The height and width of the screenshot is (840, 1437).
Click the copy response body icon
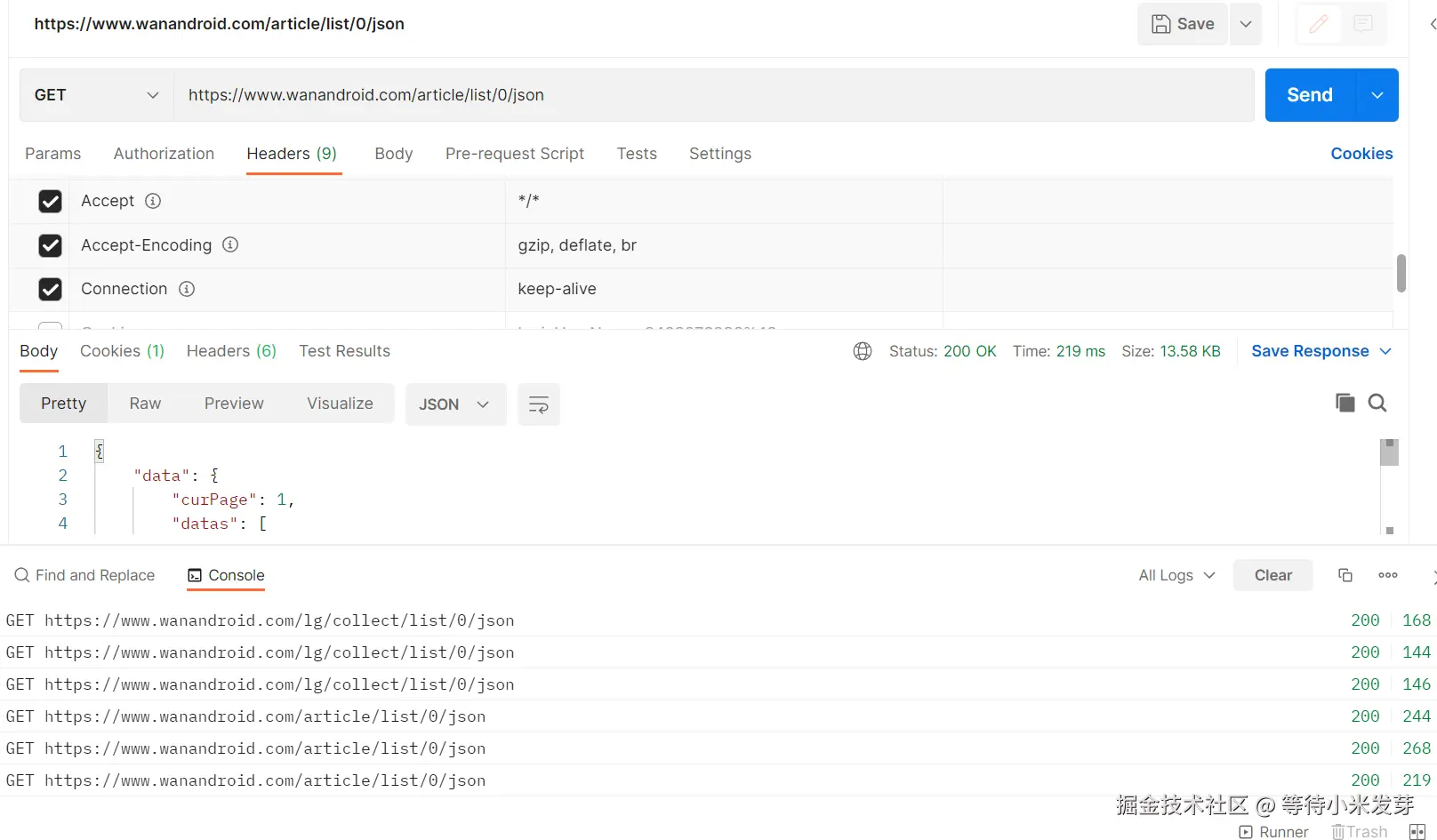point(1345,403)
